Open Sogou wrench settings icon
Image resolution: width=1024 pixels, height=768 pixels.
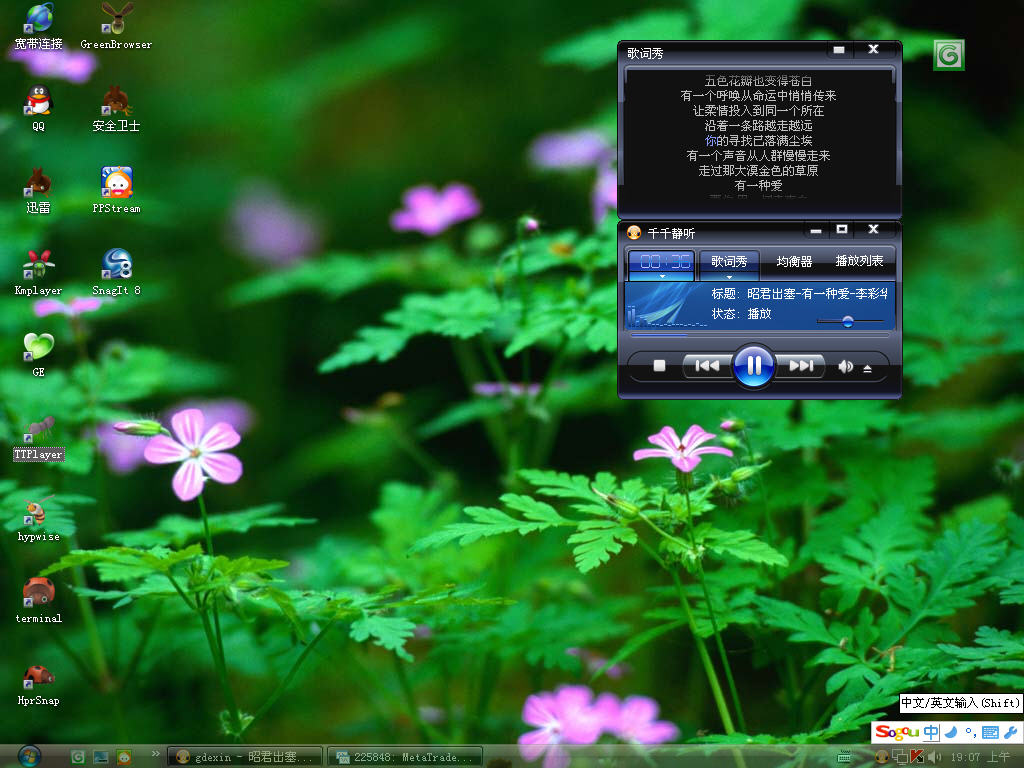tap(1010, 732)
